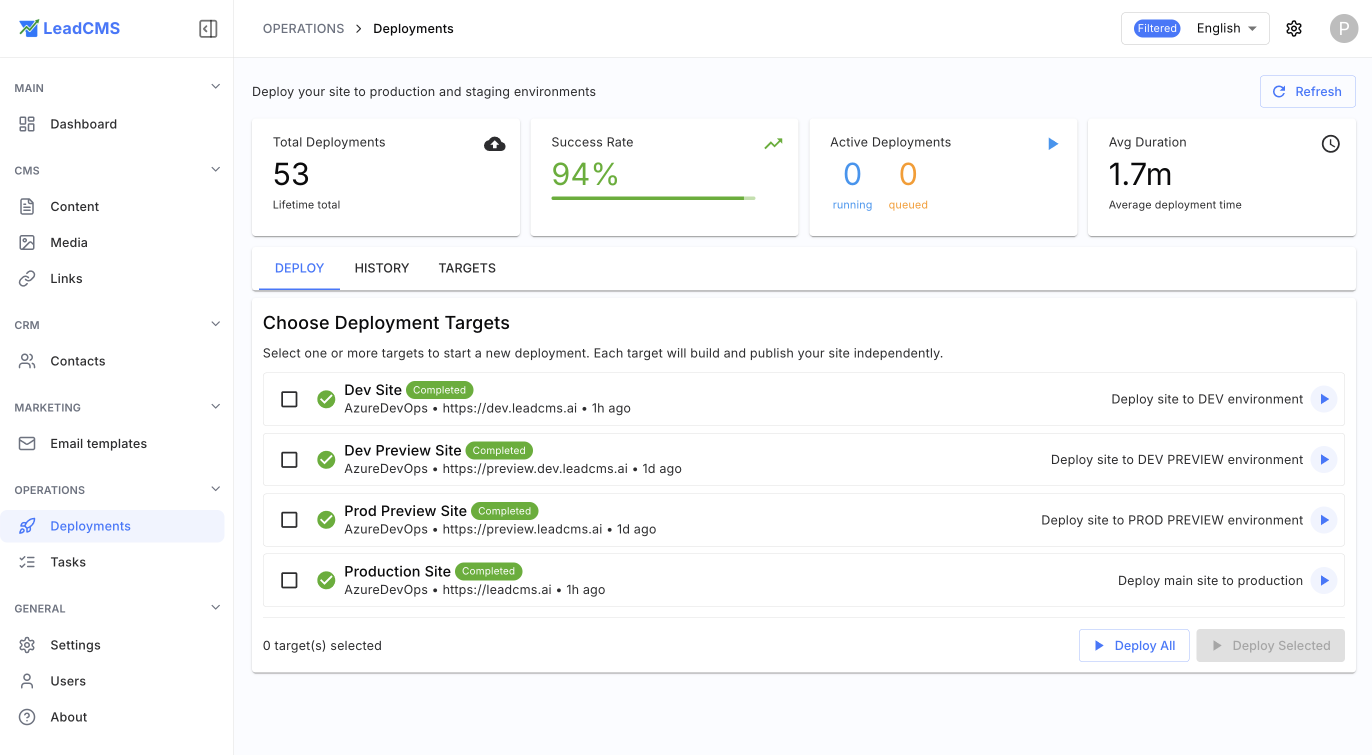Collapse the sidebar using the panel icon
This screenshot has width=1372, height=755.
click(208, 28)
